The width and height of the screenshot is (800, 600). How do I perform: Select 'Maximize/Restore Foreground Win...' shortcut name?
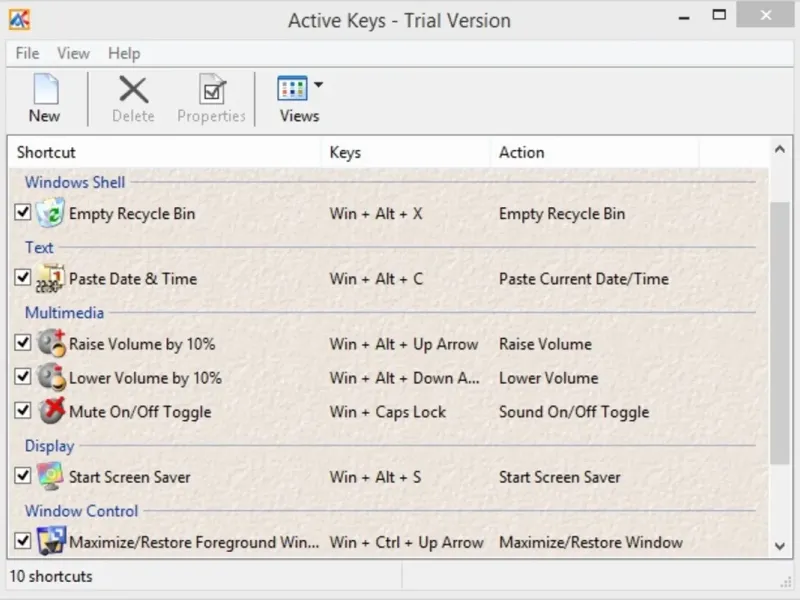click(194, 542)
